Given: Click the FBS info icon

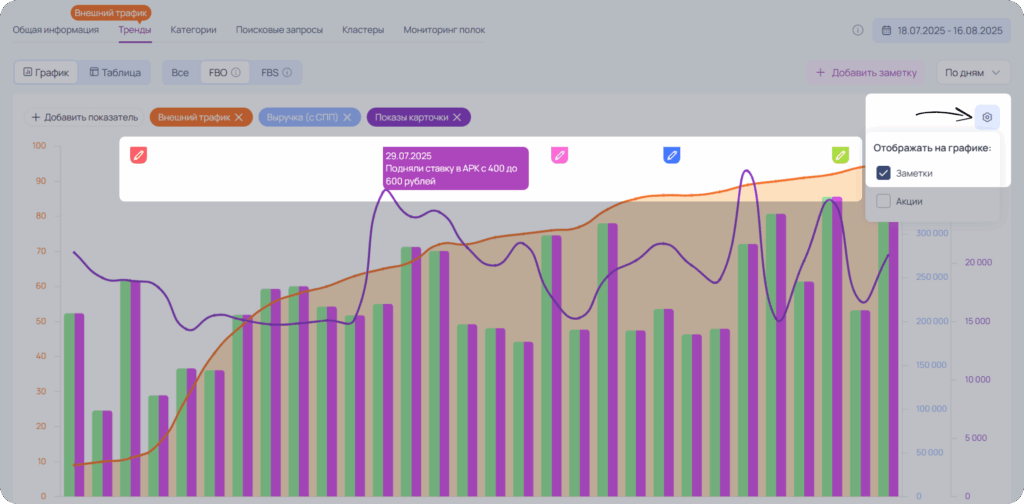Looking at the screenshot, I should tap(287, 72).
